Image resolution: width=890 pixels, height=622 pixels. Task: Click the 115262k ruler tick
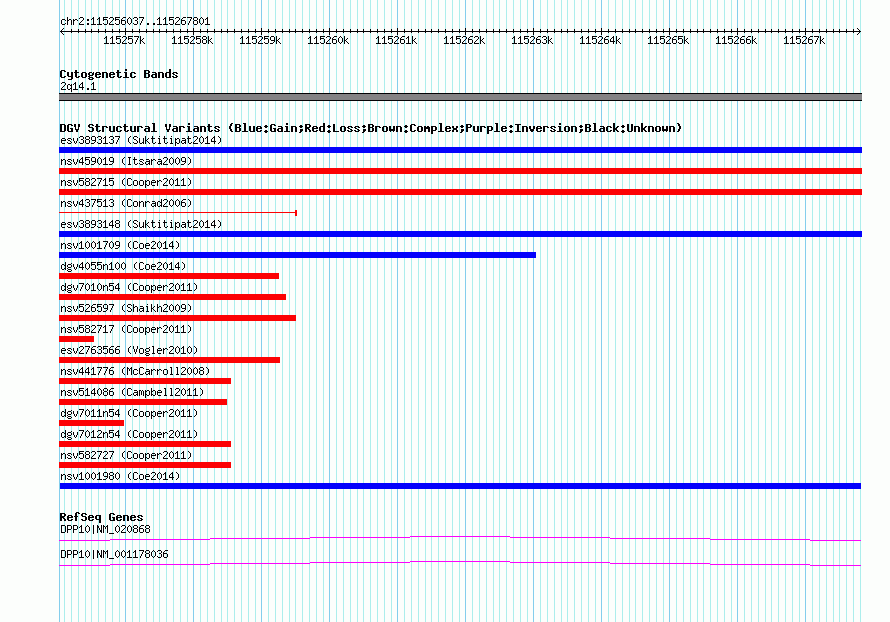tap(464, 40)
